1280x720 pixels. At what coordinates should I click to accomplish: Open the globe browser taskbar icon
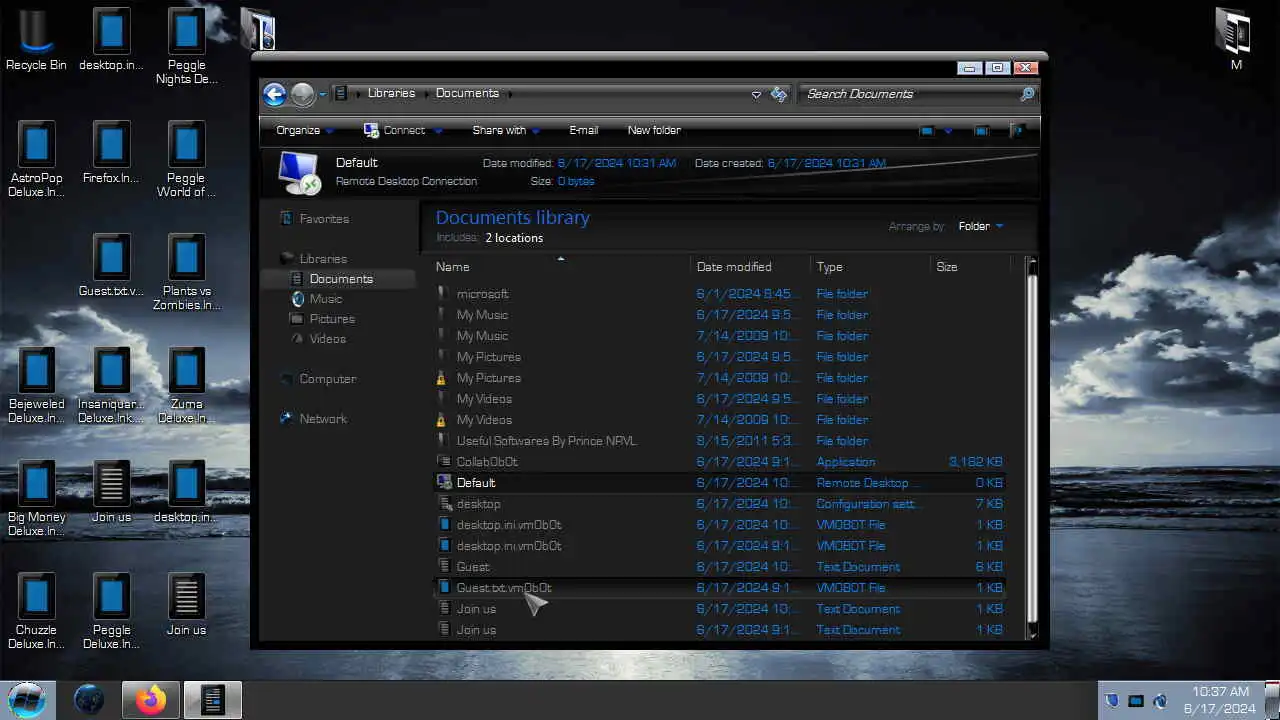89,700
